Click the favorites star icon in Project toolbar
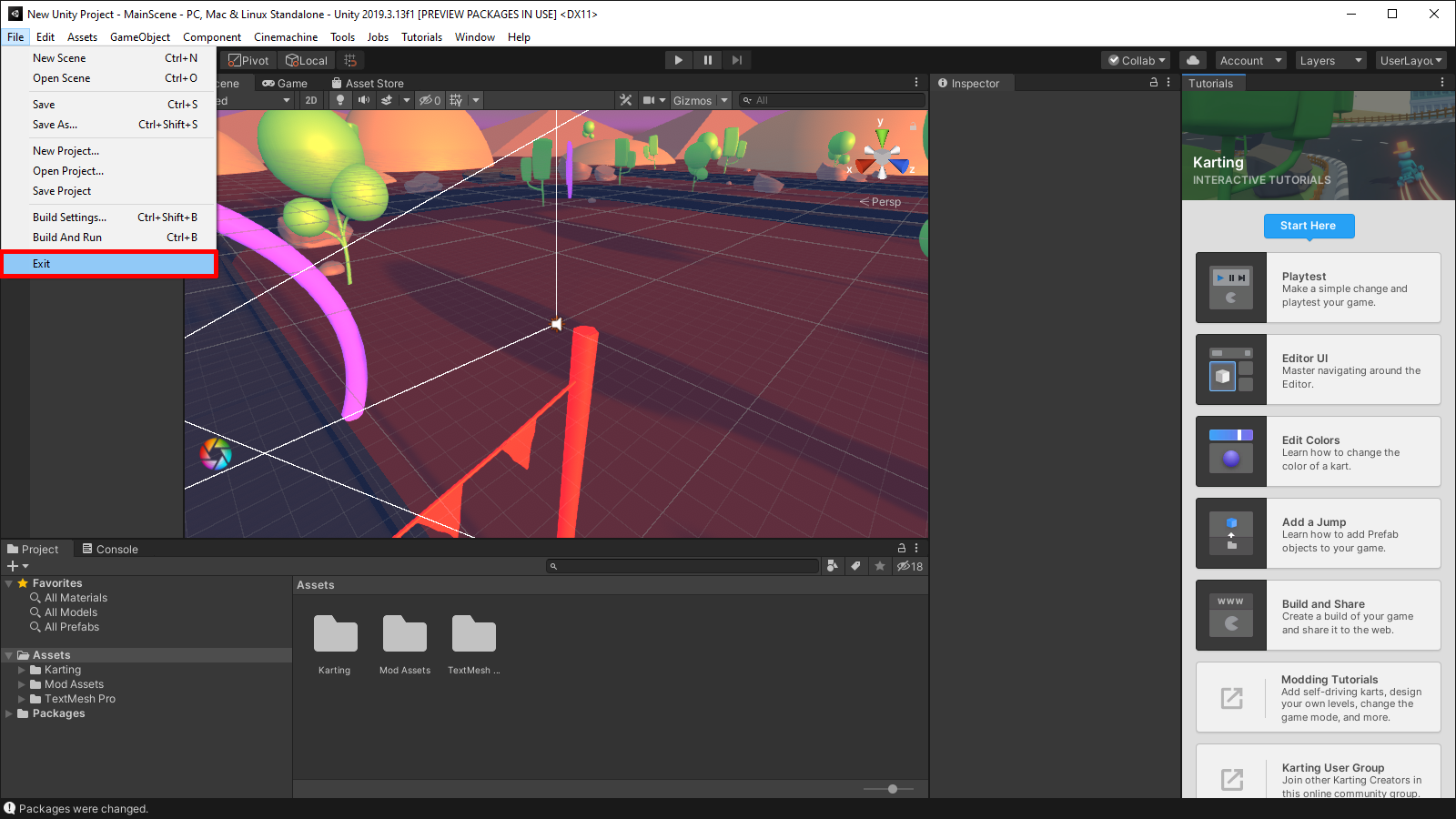This screenshot has width=1456, height=819. pos(879,566)
